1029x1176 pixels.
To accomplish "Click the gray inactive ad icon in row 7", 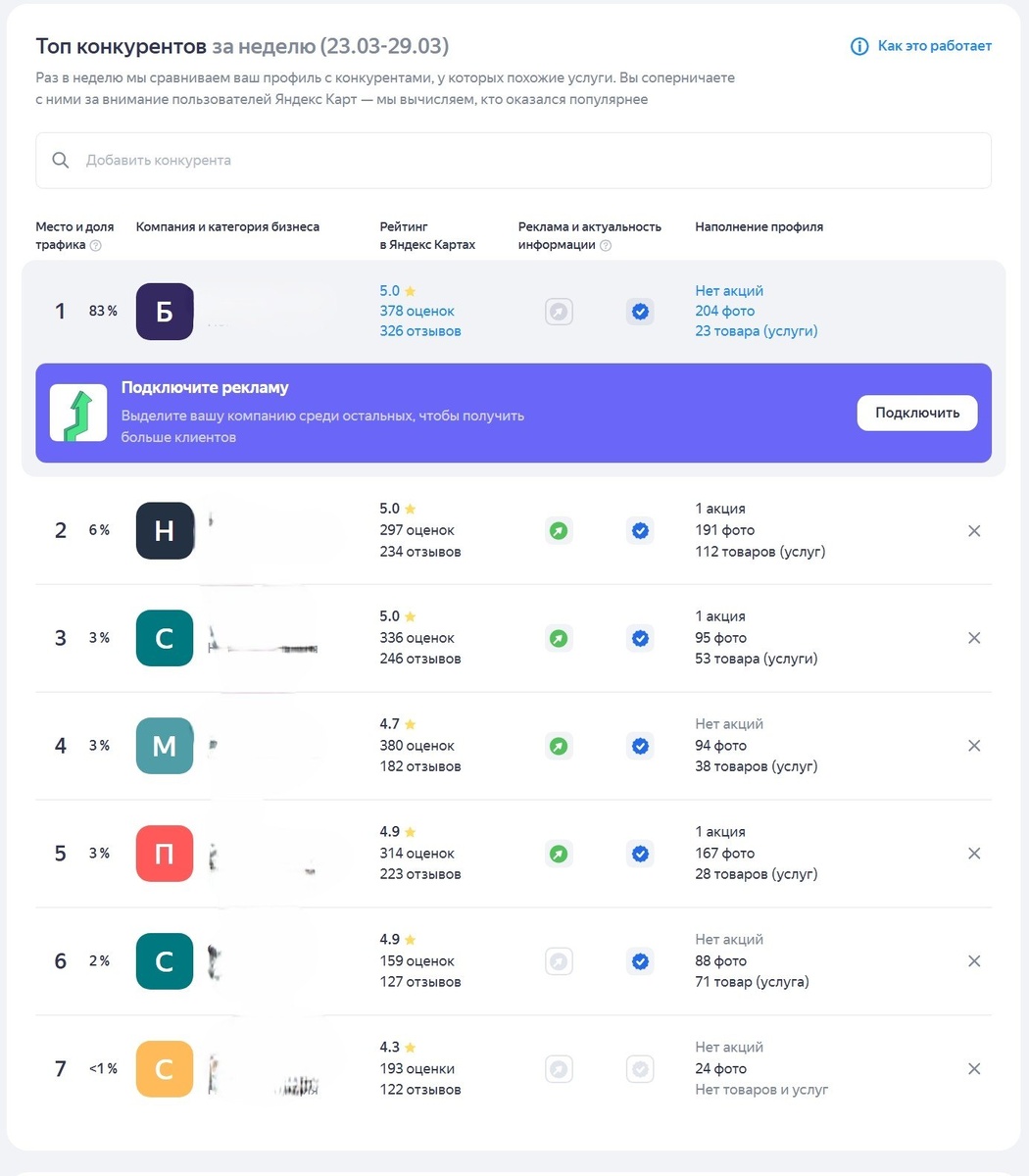I will coord(559,1069).
